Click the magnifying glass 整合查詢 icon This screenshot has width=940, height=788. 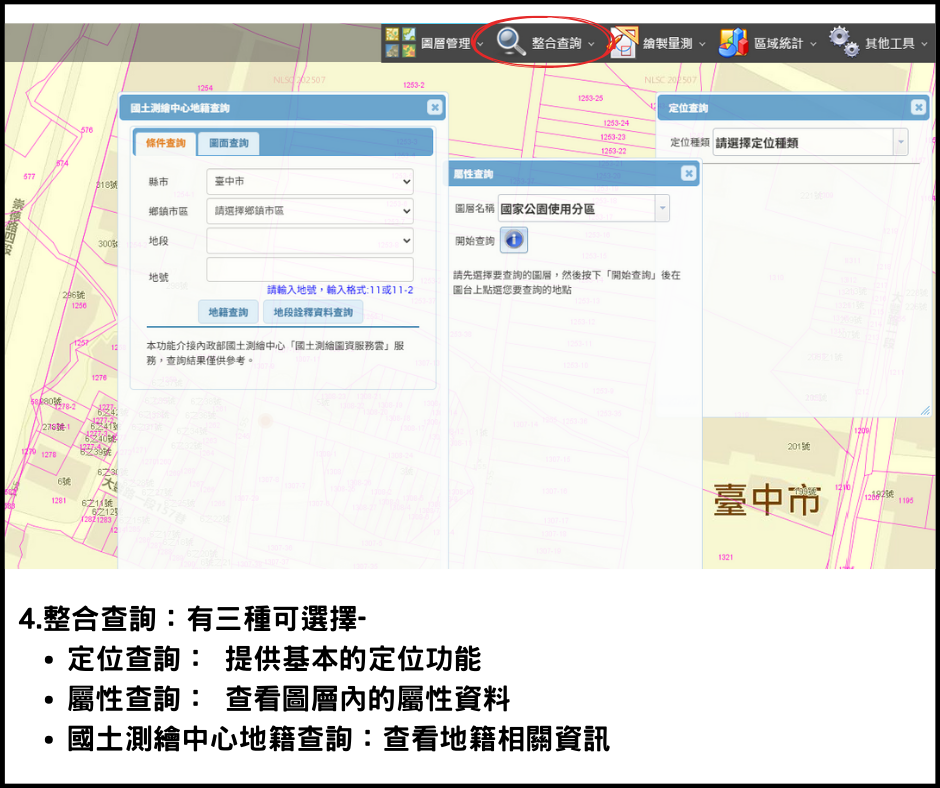(x=511, y=43)
